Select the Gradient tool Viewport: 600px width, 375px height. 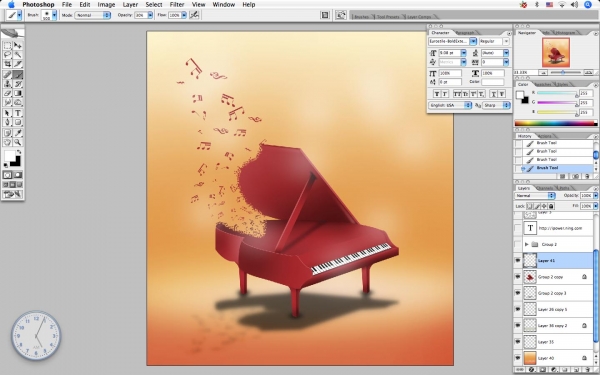(18, 93)
